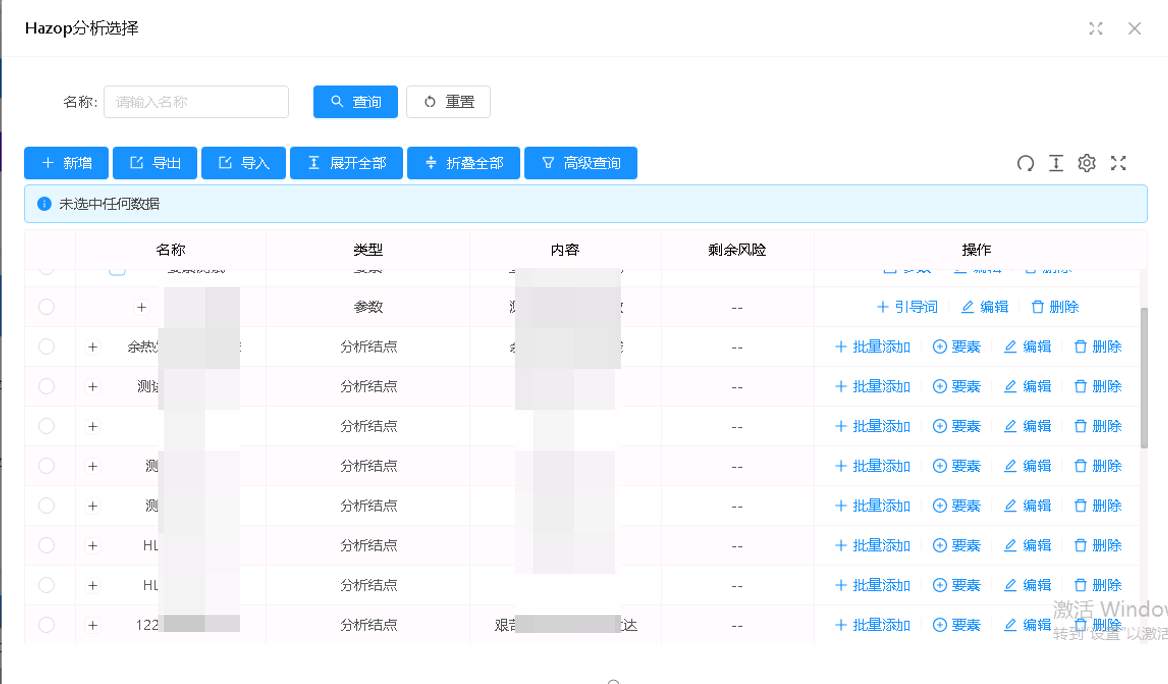
Task: Click 引导词 in the 参数 row
Action: (907, 307)
